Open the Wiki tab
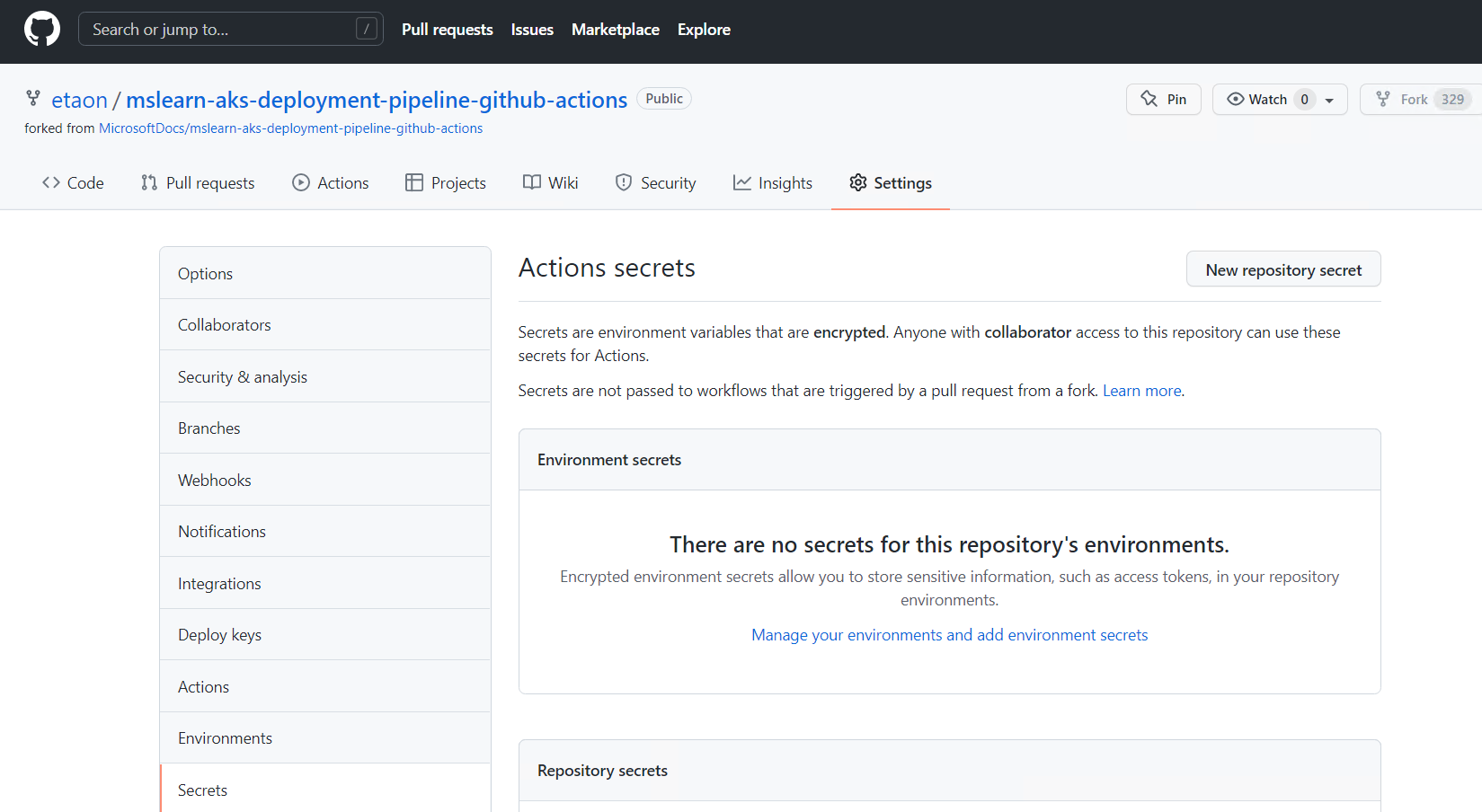Image resolution: width=1482 pixels, height=812 pixels. tap(551, 182)
